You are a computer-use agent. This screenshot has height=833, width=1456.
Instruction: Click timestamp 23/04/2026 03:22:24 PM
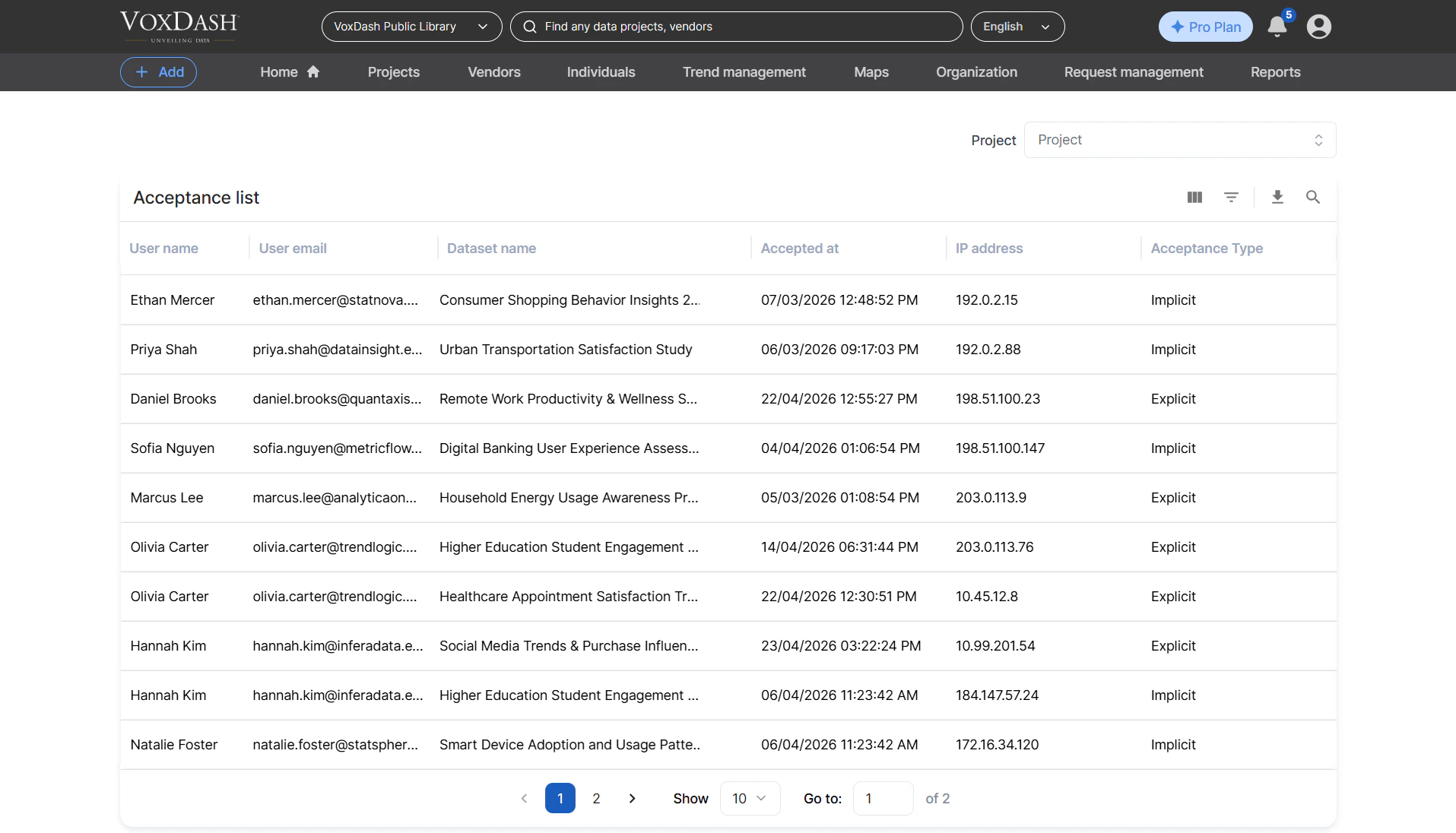[841, 646]
